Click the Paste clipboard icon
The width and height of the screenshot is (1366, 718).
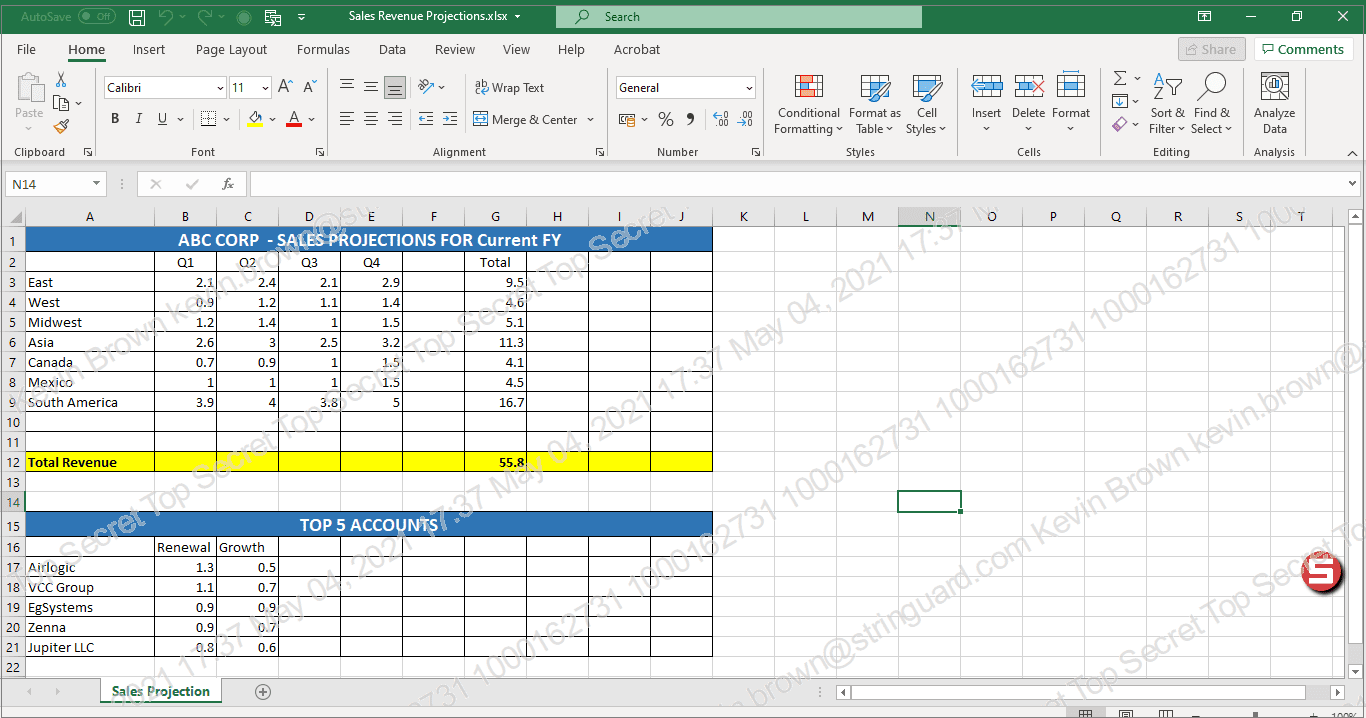[30, 89]
